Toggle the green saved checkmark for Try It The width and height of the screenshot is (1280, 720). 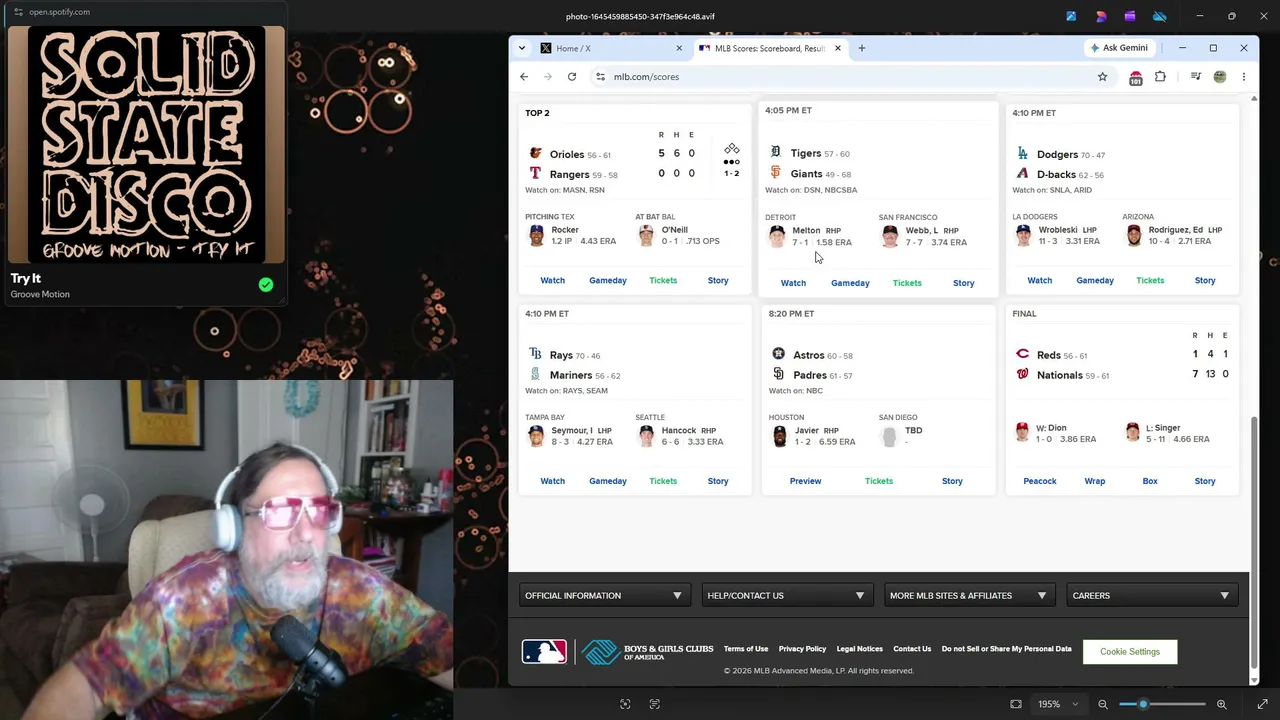click(266, 285)
